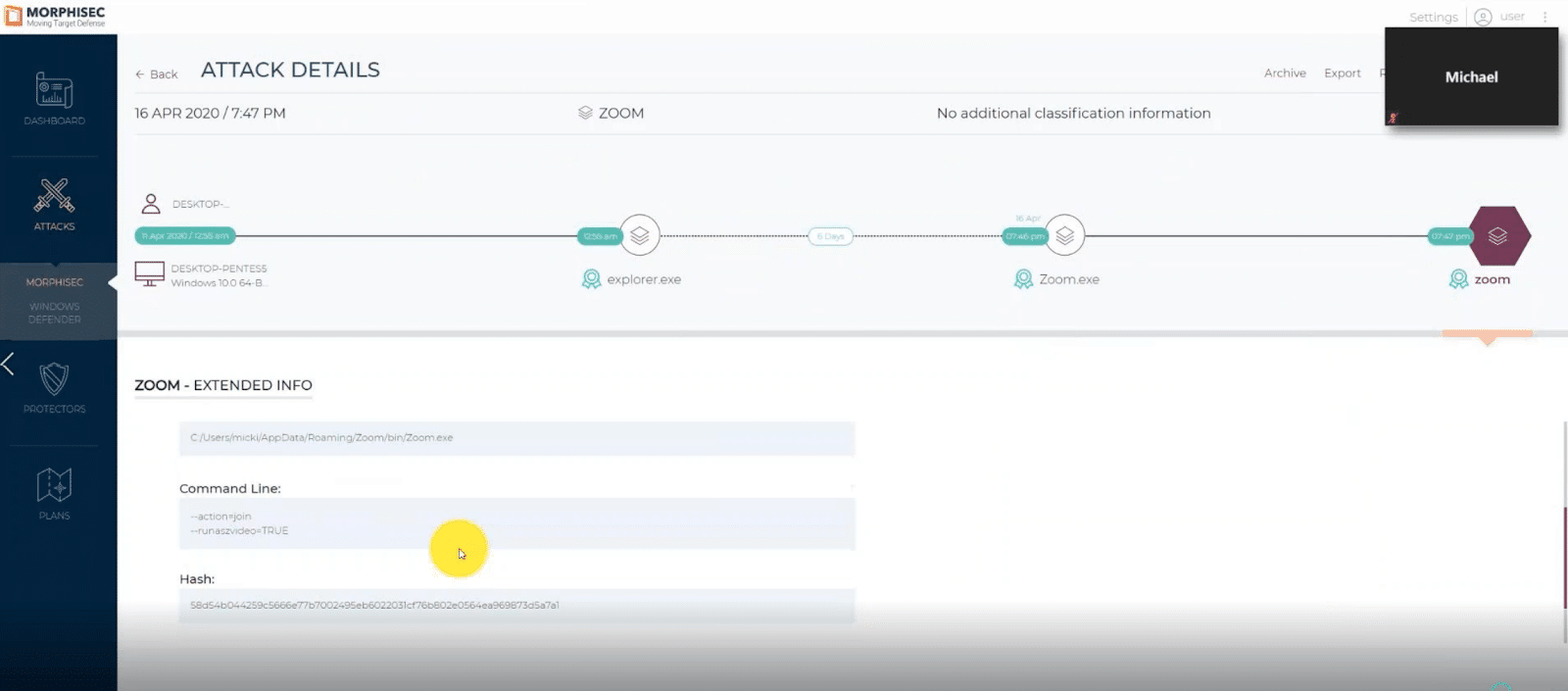Archive this attack
Screen dimensions: 1568x691
click(1285, 74)
